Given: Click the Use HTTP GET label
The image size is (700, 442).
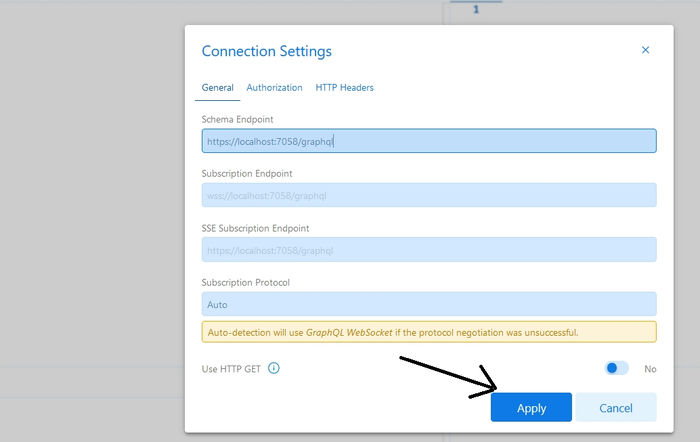Looking at the screenshot, I should pos(231,369).
